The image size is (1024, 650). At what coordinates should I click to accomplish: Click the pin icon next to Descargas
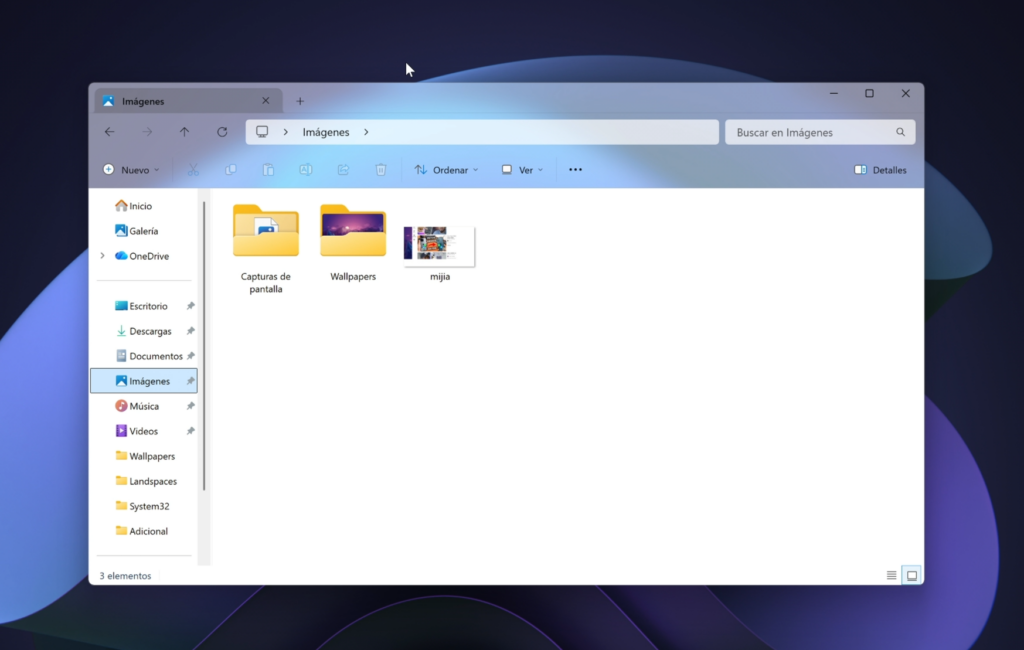[191, 331]
